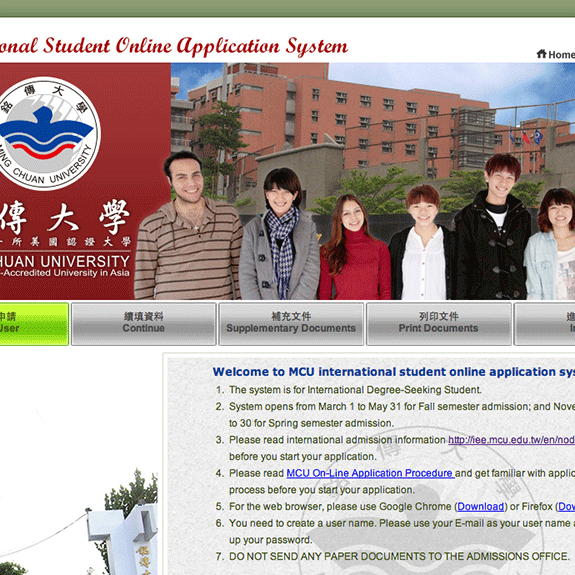Click the Firefox download link

click(566, 506)
